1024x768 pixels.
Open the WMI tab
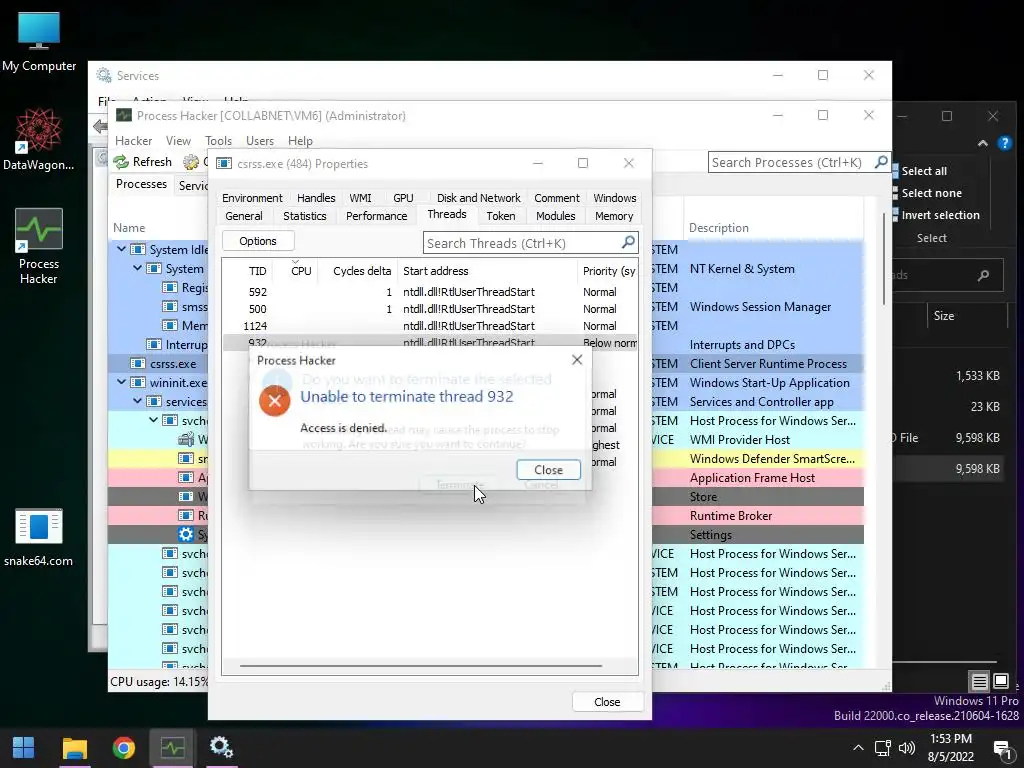360,198
